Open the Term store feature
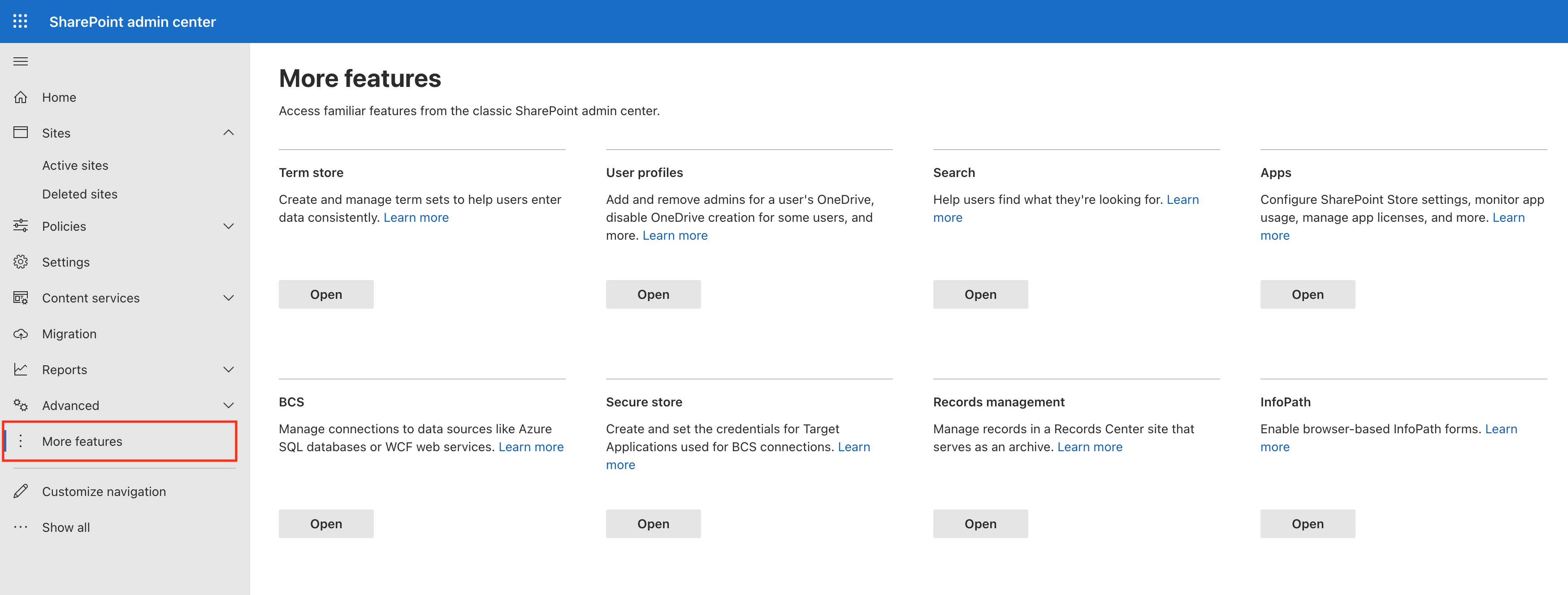1568x595 pixels. click(x=326, y=294)
